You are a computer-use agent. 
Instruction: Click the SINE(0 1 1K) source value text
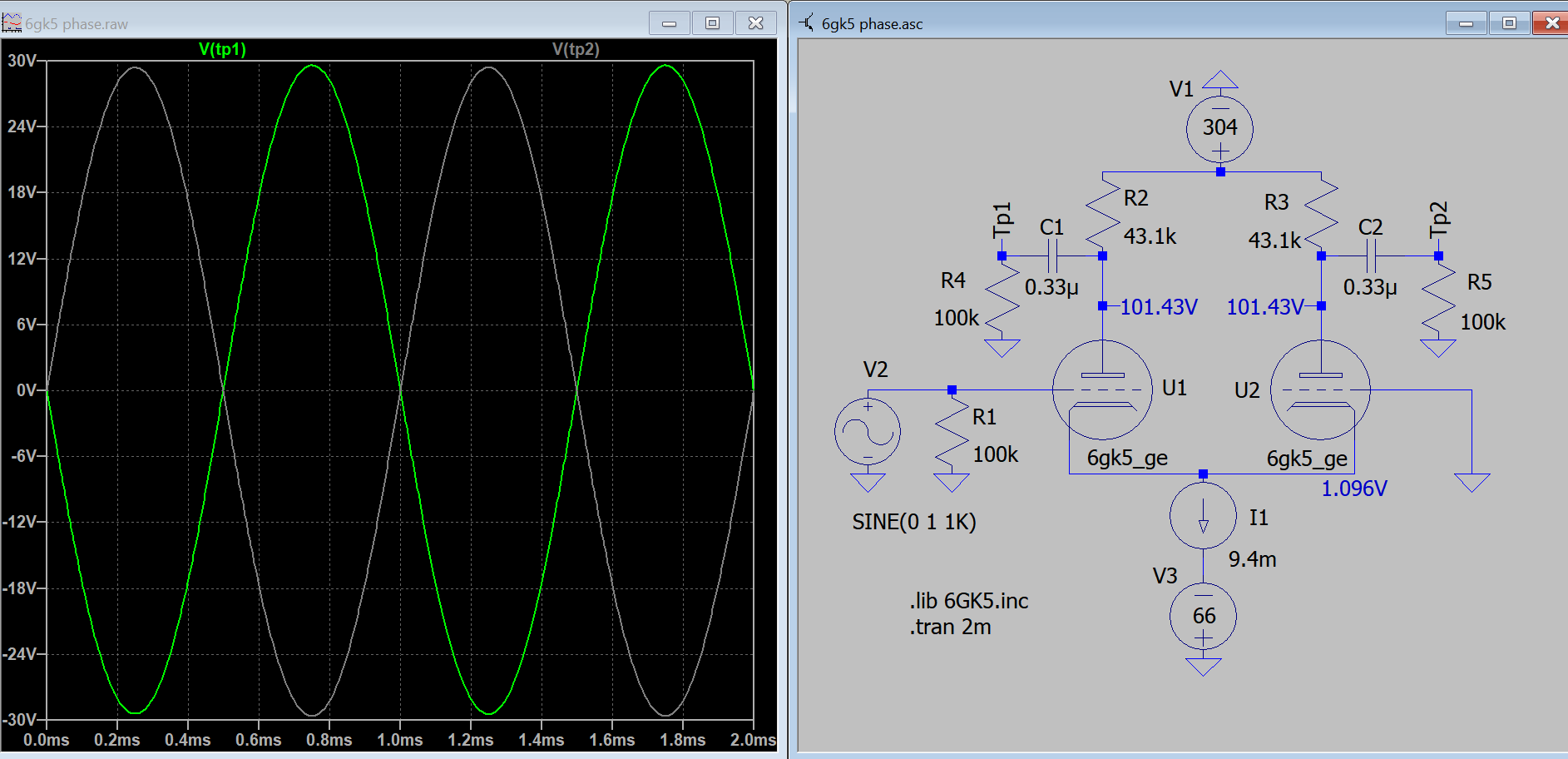pyautogui.click(x=913, y=522)
